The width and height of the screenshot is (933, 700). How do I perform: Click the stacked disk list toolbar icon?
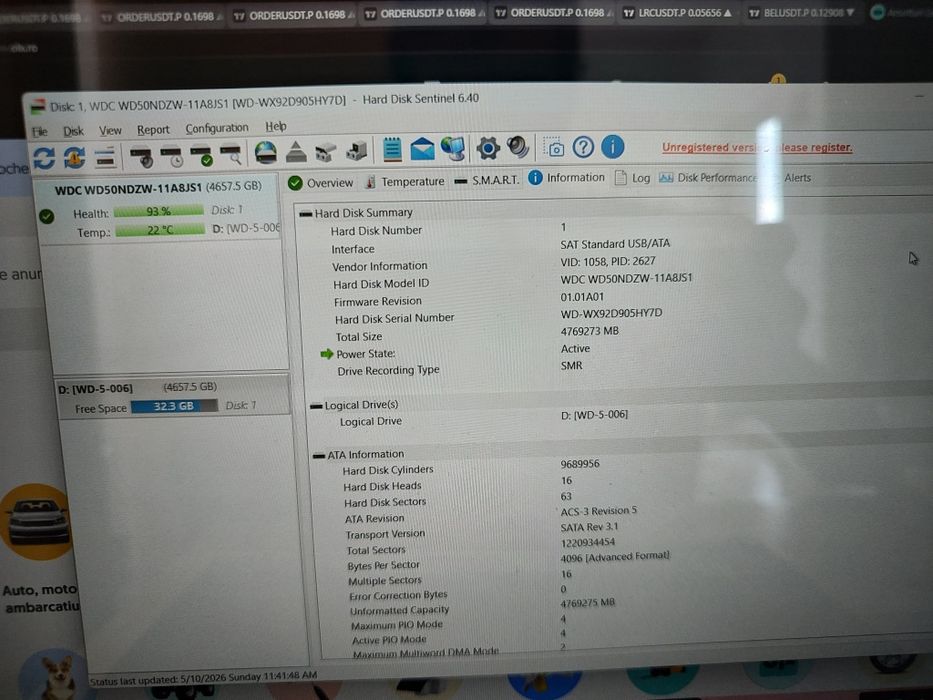pyautogui.click(x=105, y=158)
